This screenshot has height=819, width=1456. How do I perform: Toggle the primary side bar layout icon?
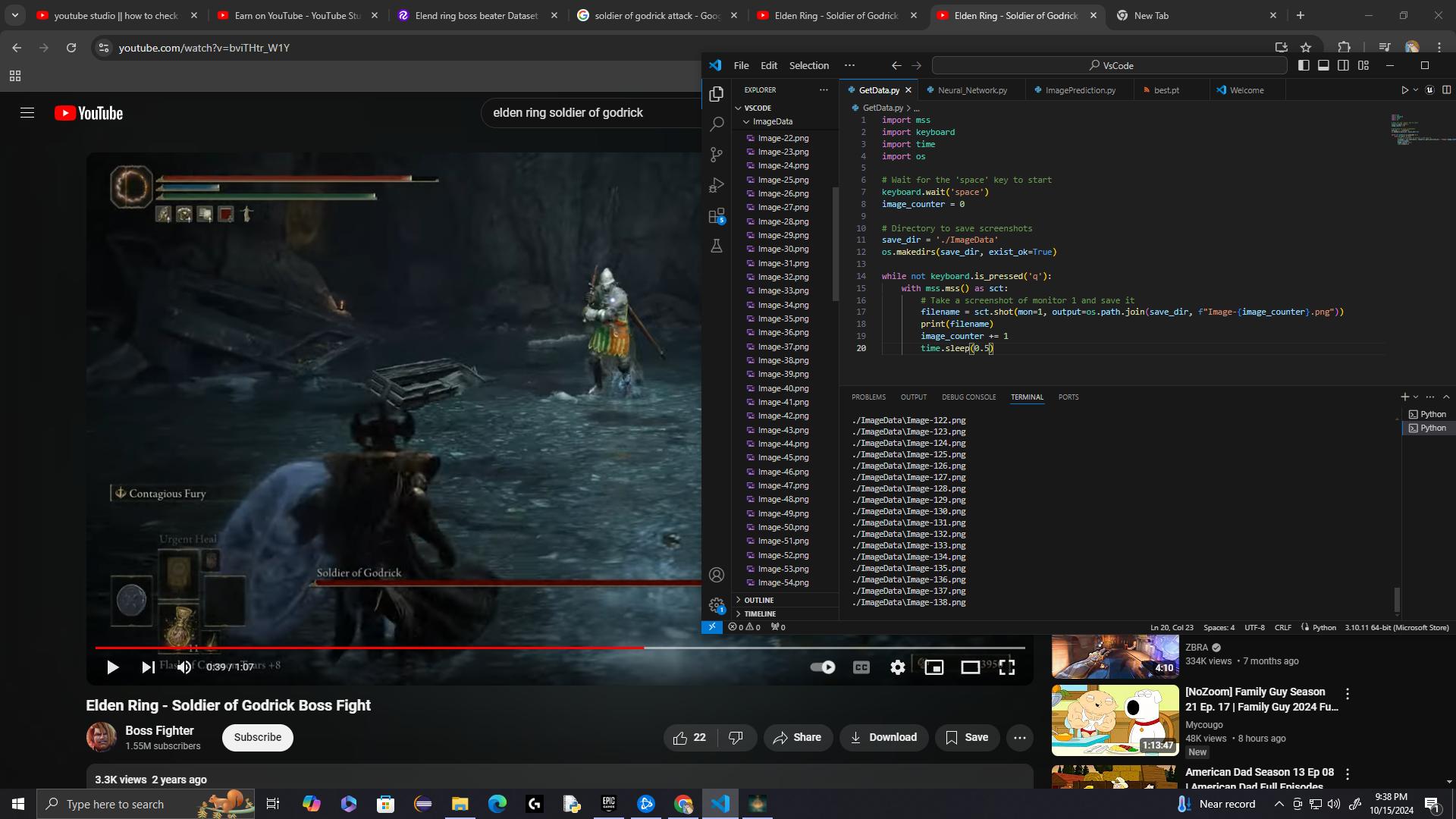coord(1304,65)
